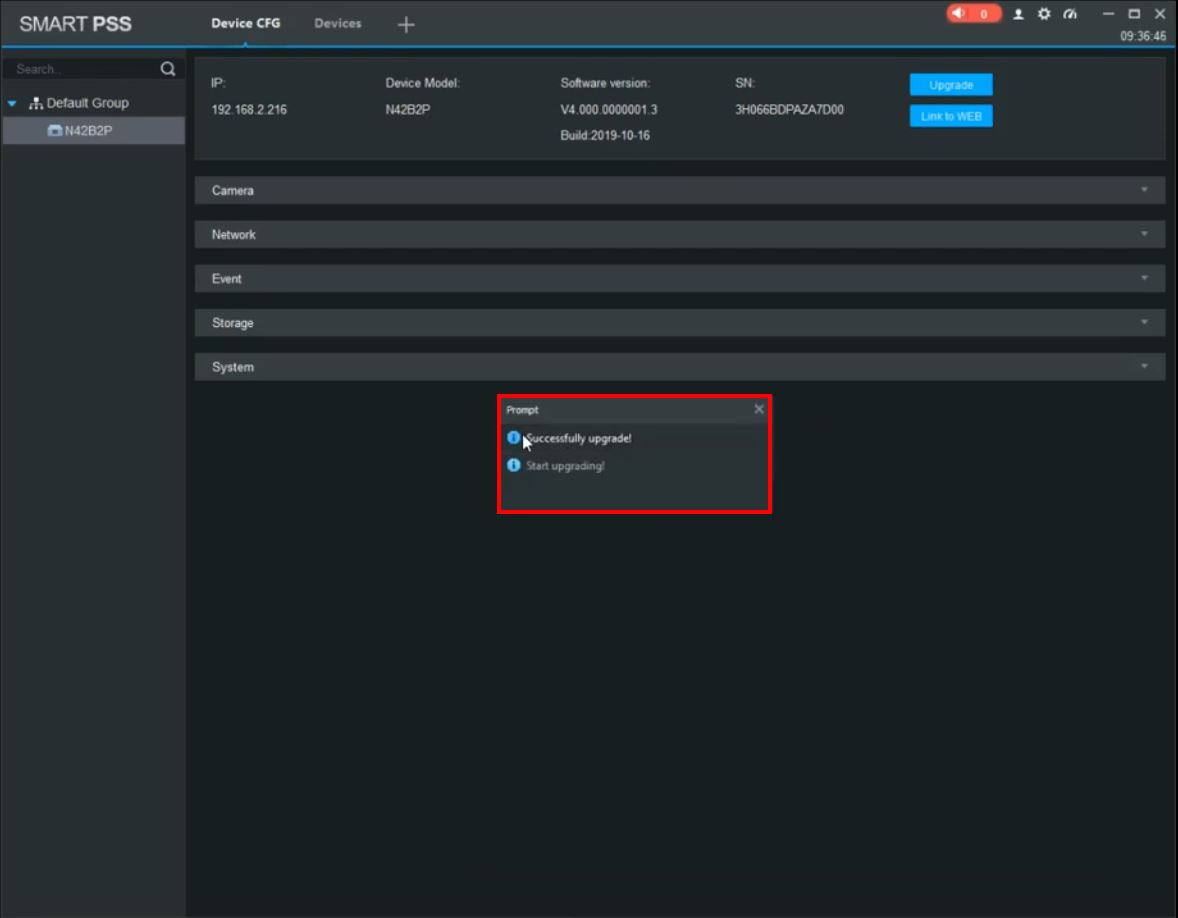Expand the Network section
This screenshot has width=1178, height=918.
tap(679, 234)
